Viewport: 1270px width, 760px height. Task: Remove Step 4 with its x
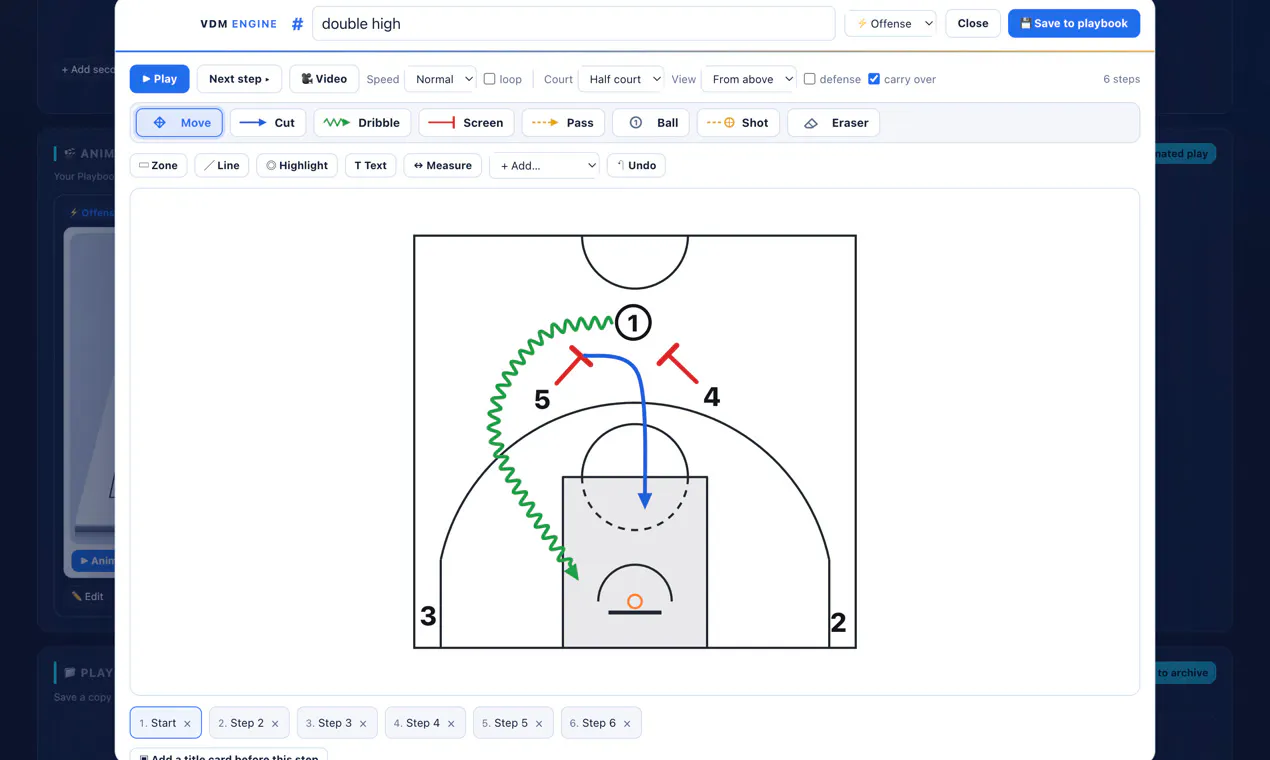pos(451,724)
